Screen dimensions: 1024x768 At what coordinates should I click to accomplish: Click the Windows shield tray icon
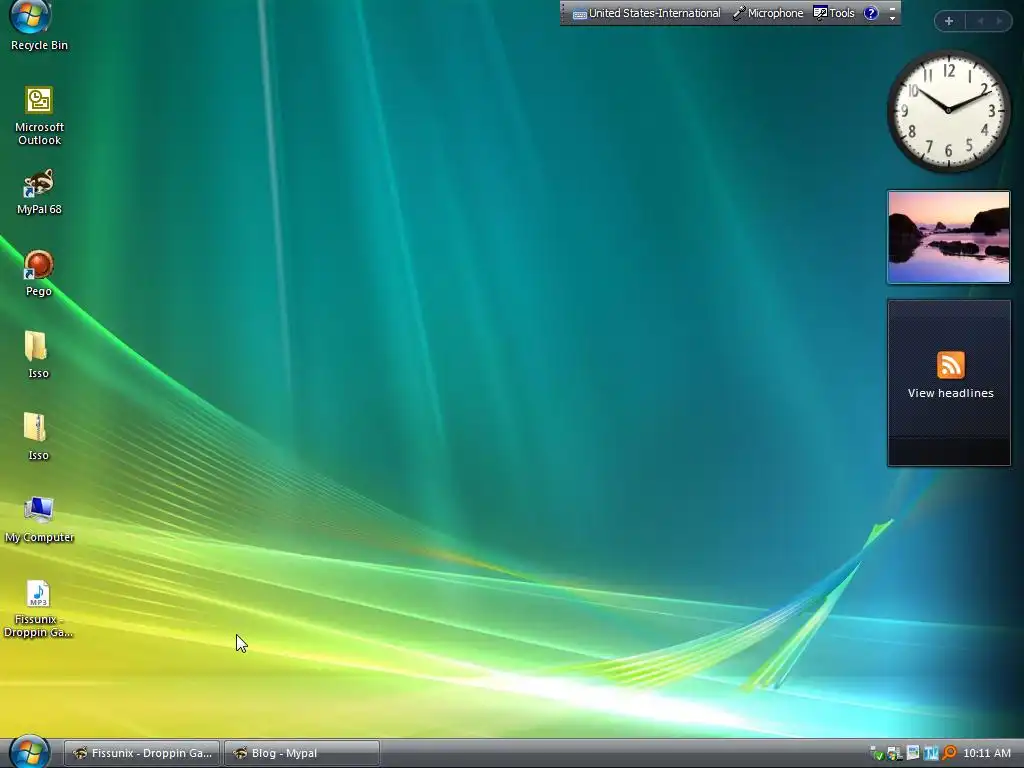click(894, 754)
